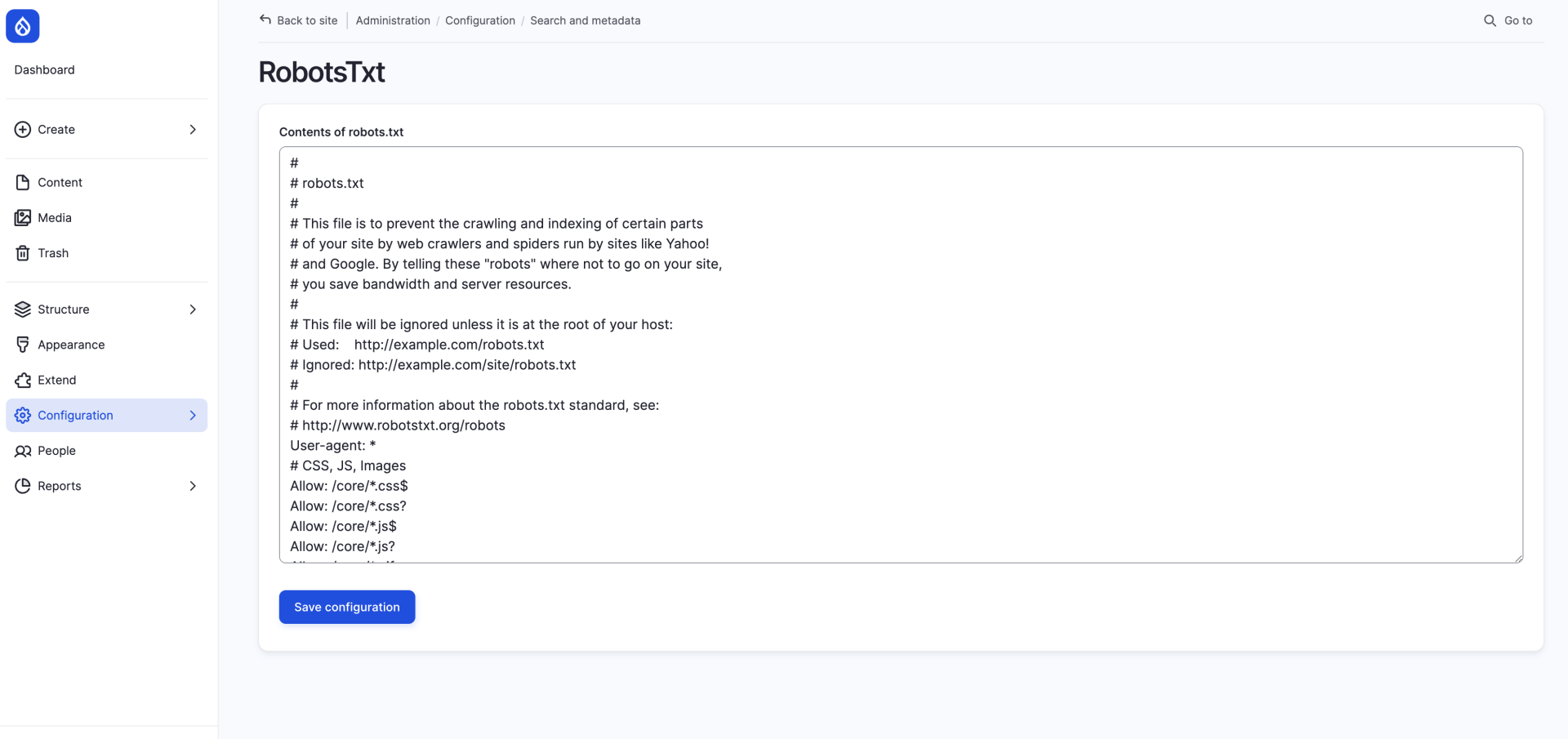Click the People users icon
Screen dimensions: 1568x739
[x=23, y=451]
